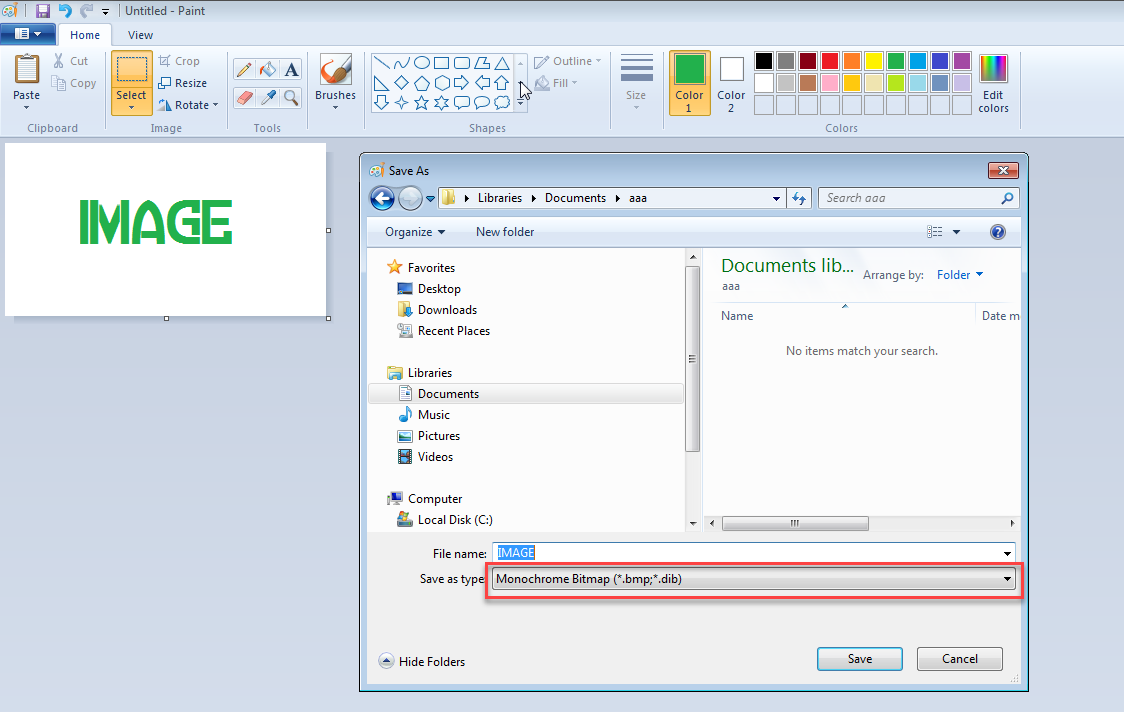Choose the Triangle shape
The height and width of the screenshot is (712, 1124).
[x=503, y=62]
